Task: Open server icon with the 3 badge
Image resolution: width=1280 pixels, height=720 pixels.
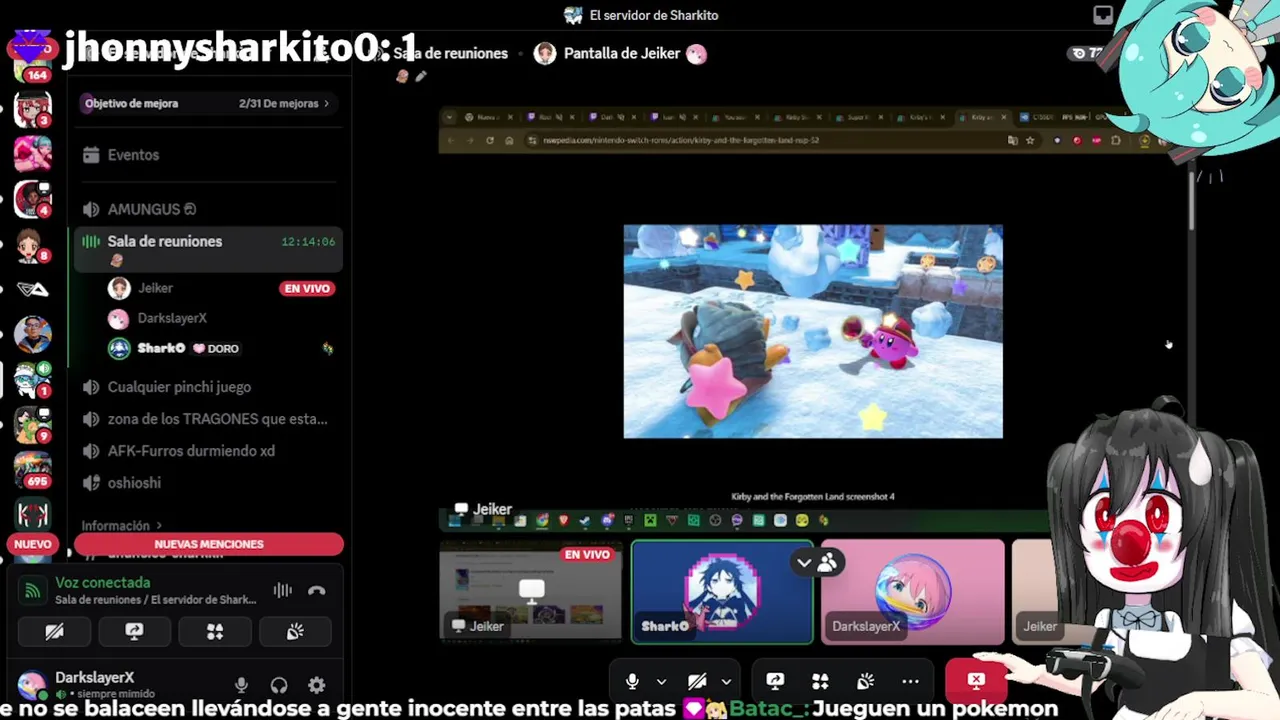Action: click(32, 108)
